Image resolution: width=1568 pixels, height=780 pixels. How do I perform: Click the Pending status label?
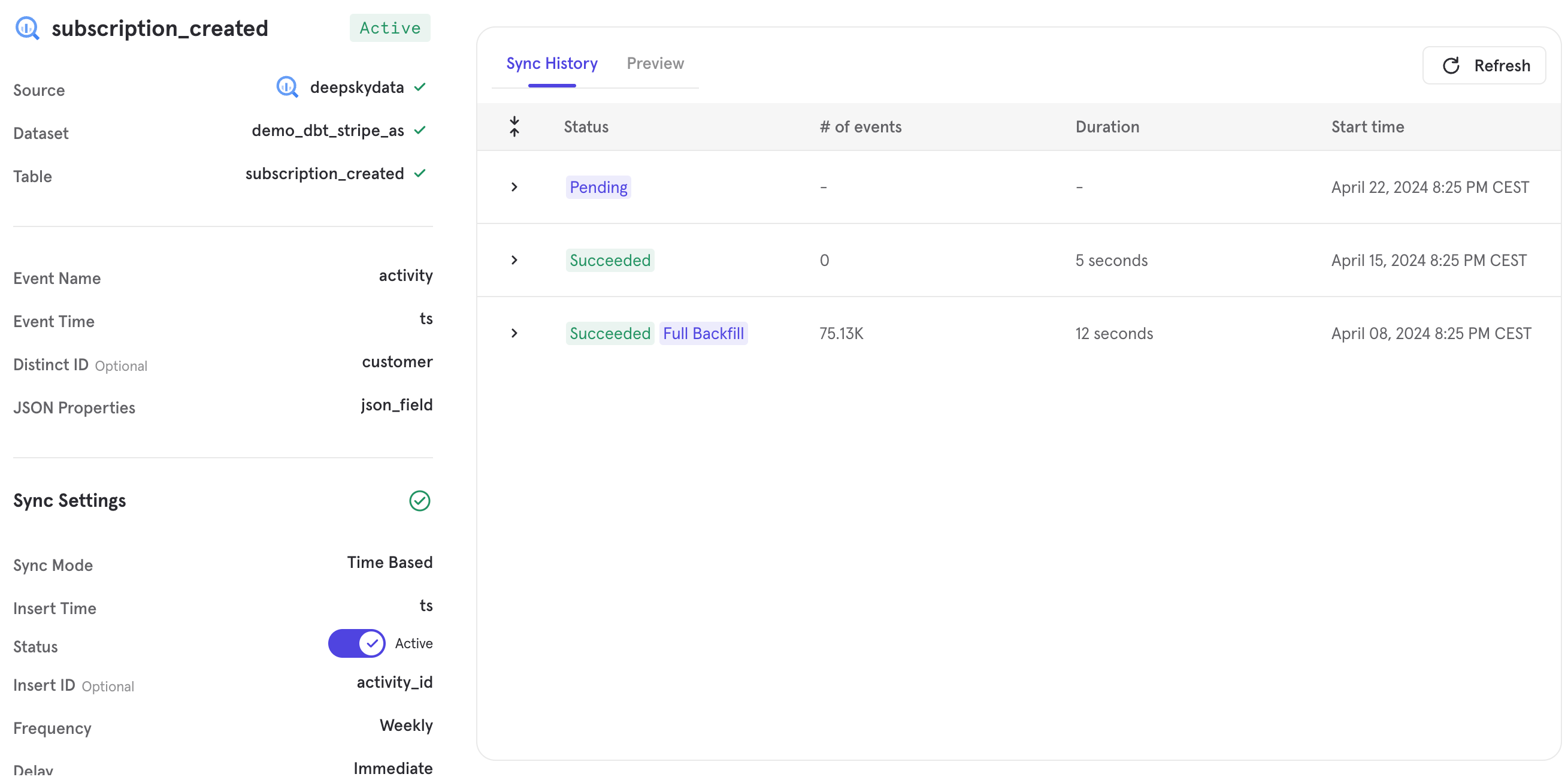[598, 188]
